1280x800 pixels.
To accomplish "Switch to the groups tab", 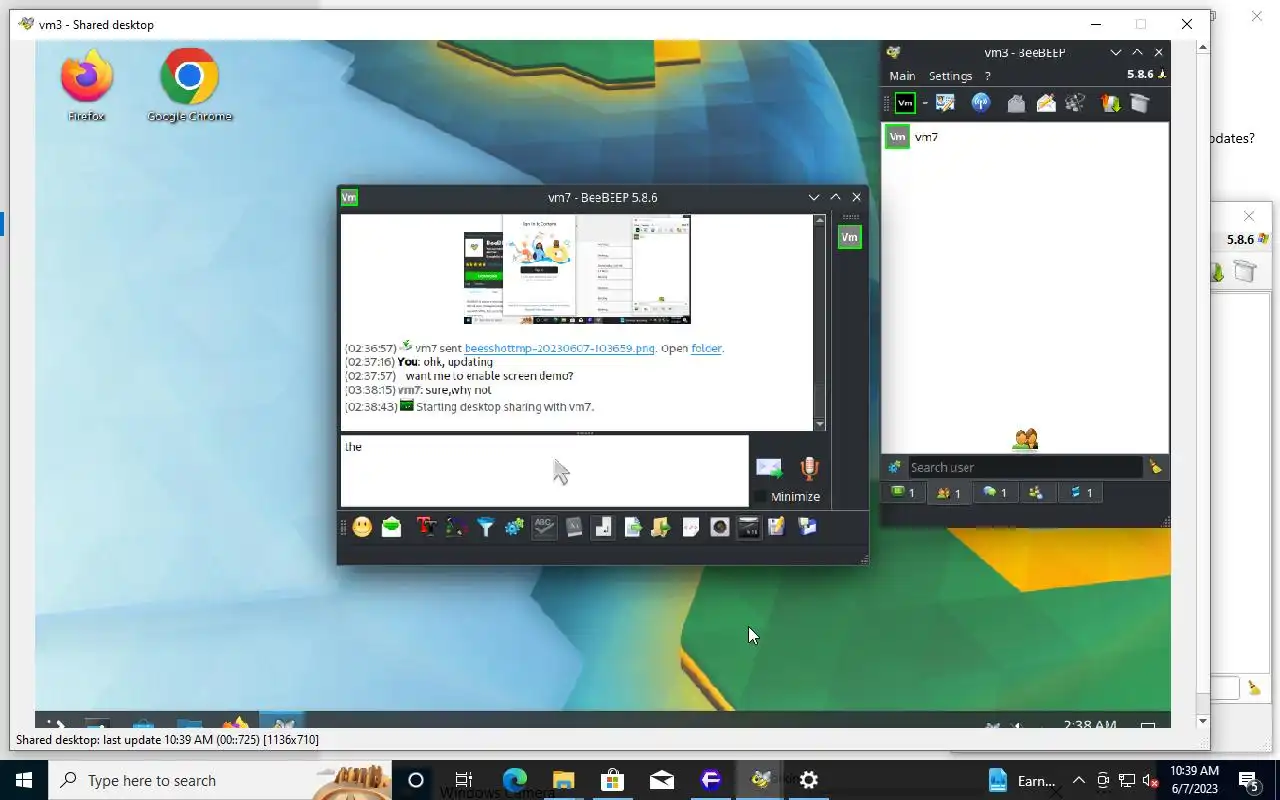I will click(x=1036, y=492).
